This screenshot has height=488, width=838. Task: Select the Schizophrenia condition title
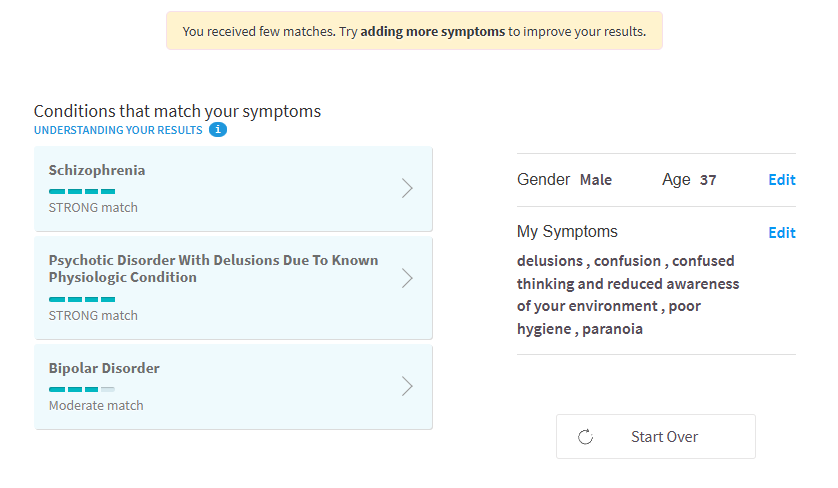pyautogui.click(x=97, y=170)
